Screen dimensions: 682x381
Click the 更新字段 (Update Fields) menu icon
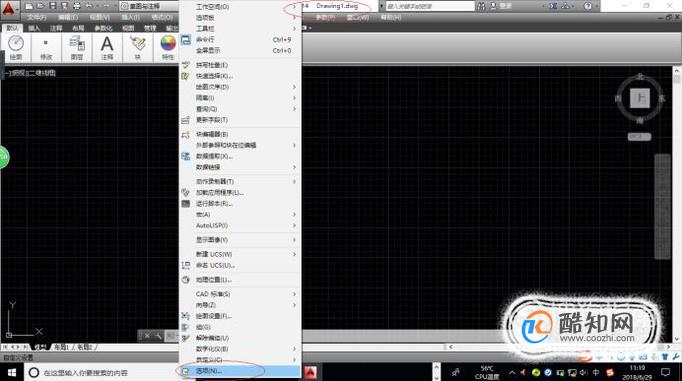[x=186, y=120]
